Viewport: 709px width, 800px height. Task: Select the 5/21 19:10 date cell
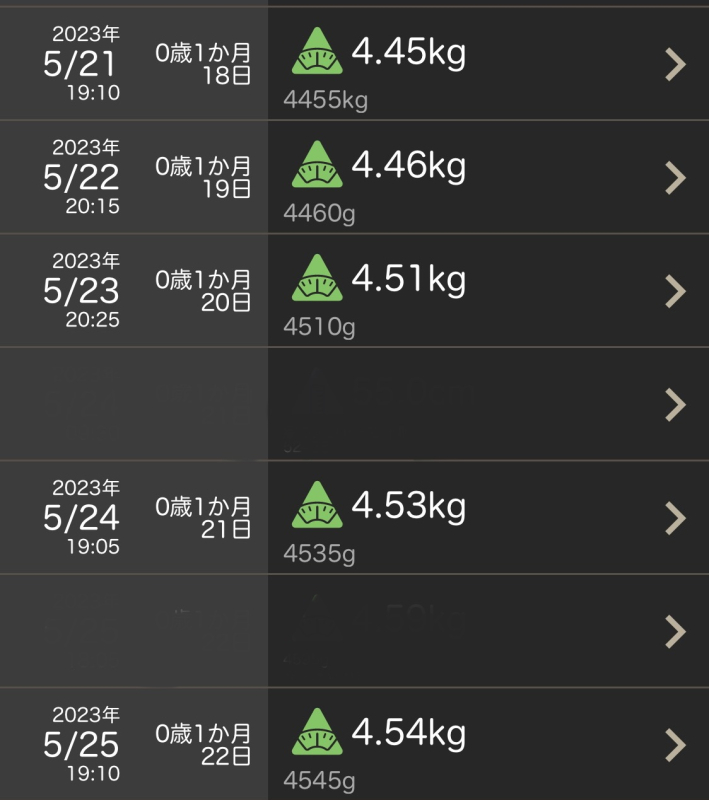point(82,65)
